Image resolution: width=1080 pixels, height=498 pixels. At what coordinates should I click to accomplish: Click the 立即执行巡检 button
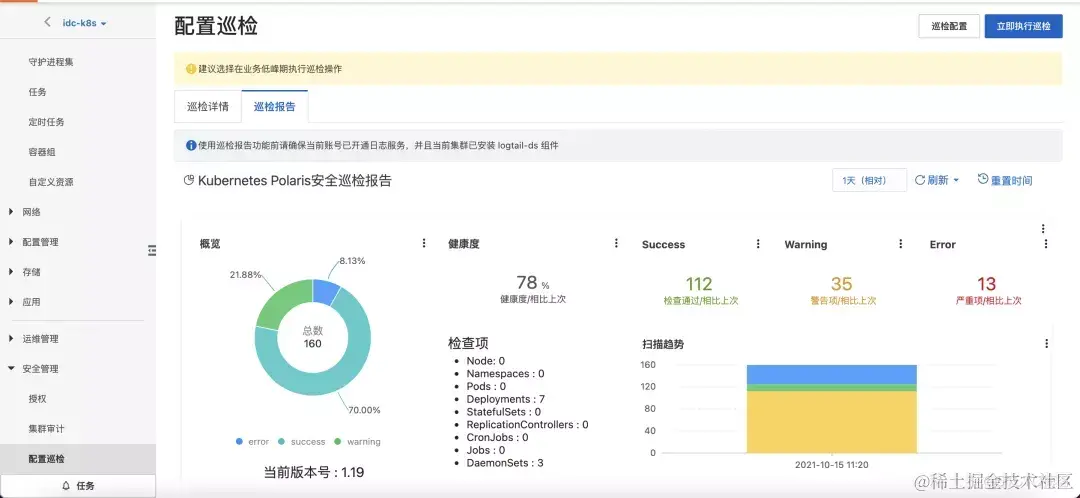1024,26
